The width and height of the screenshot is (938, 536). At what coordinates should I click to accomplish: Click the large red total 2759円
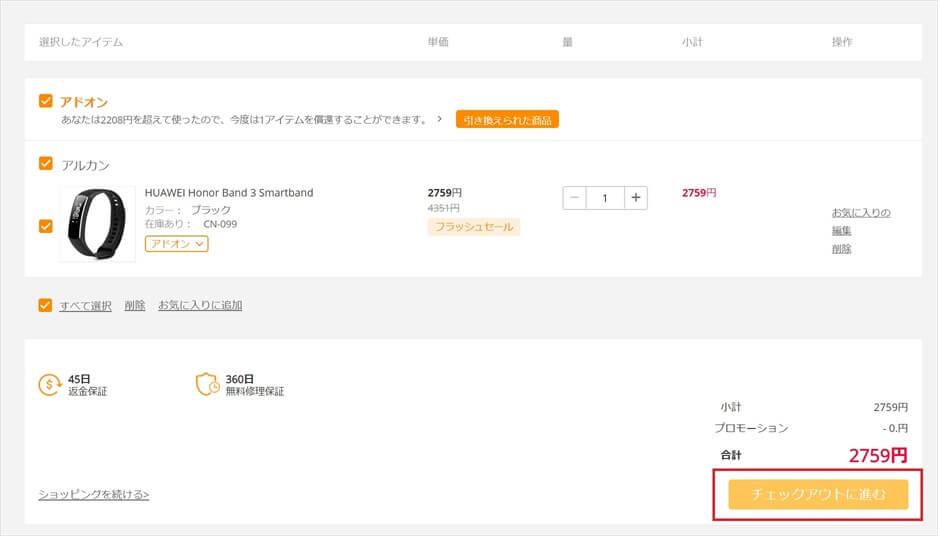(x=878, y=455)
